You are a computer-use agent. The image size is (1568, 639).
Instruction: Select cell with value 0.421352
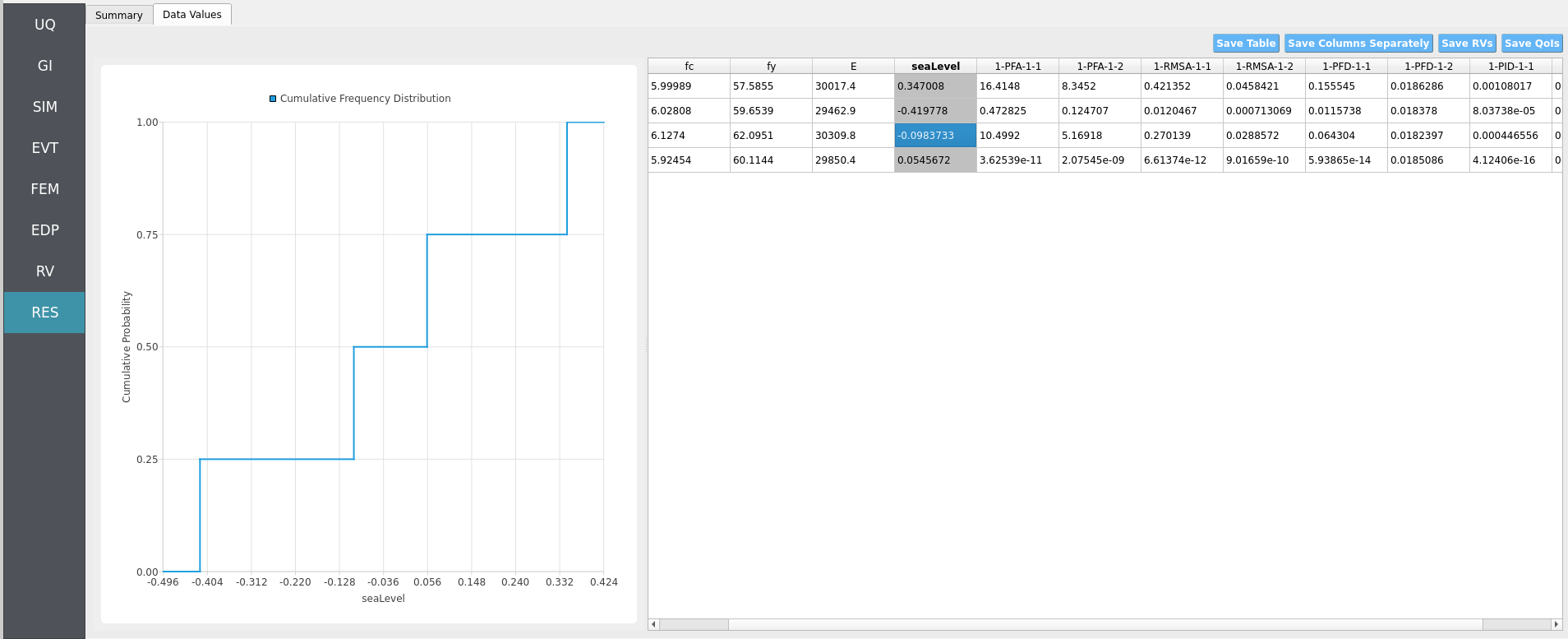(1182, 86)
